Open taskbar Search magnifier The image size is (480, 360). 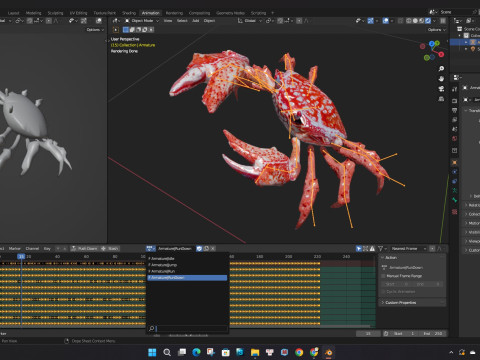point(167,352)
